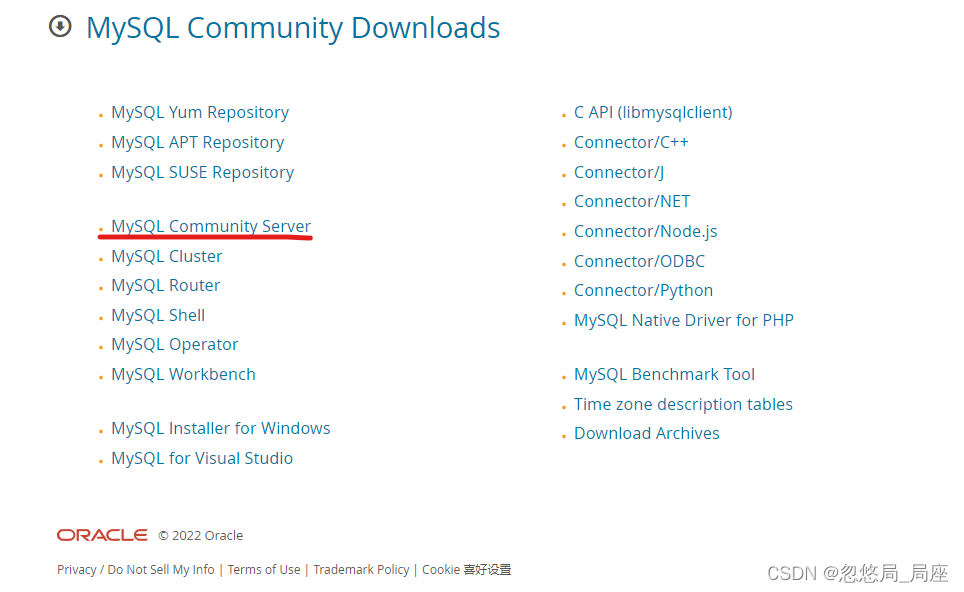
Task: Click the download circle icon beside the title
Action: point(60,26)
